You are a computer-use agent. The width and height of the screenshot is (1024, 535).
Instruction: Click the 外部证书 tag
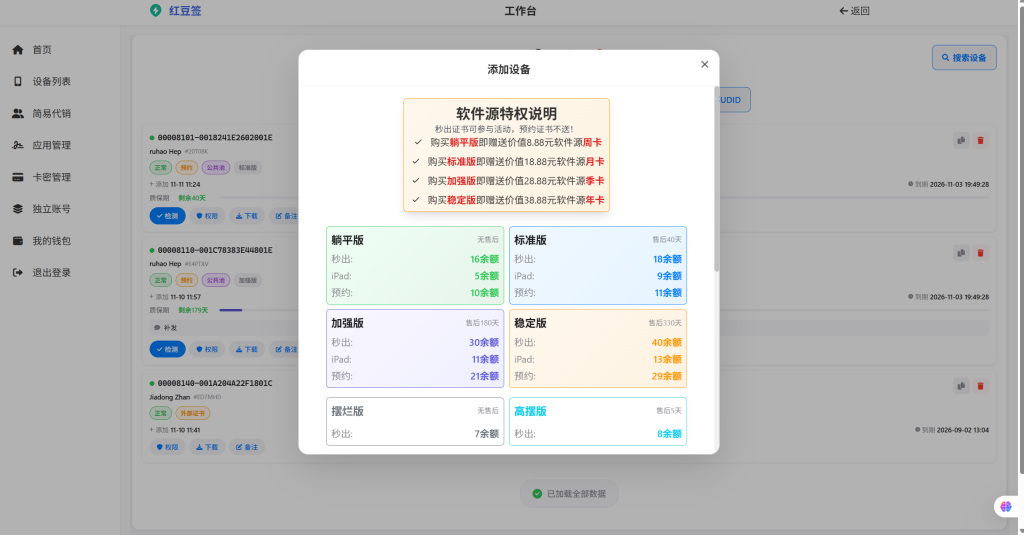click(192, 413)
